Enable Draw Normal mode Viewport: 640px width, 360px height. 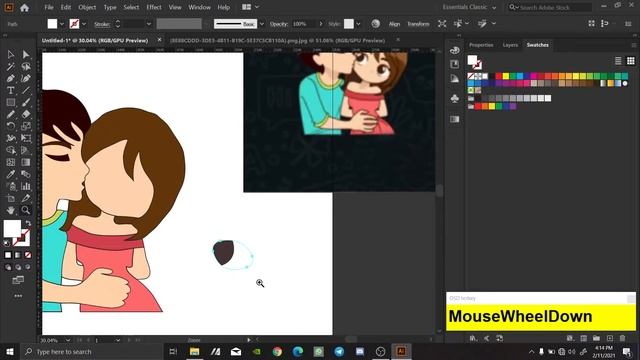[8, 267]
